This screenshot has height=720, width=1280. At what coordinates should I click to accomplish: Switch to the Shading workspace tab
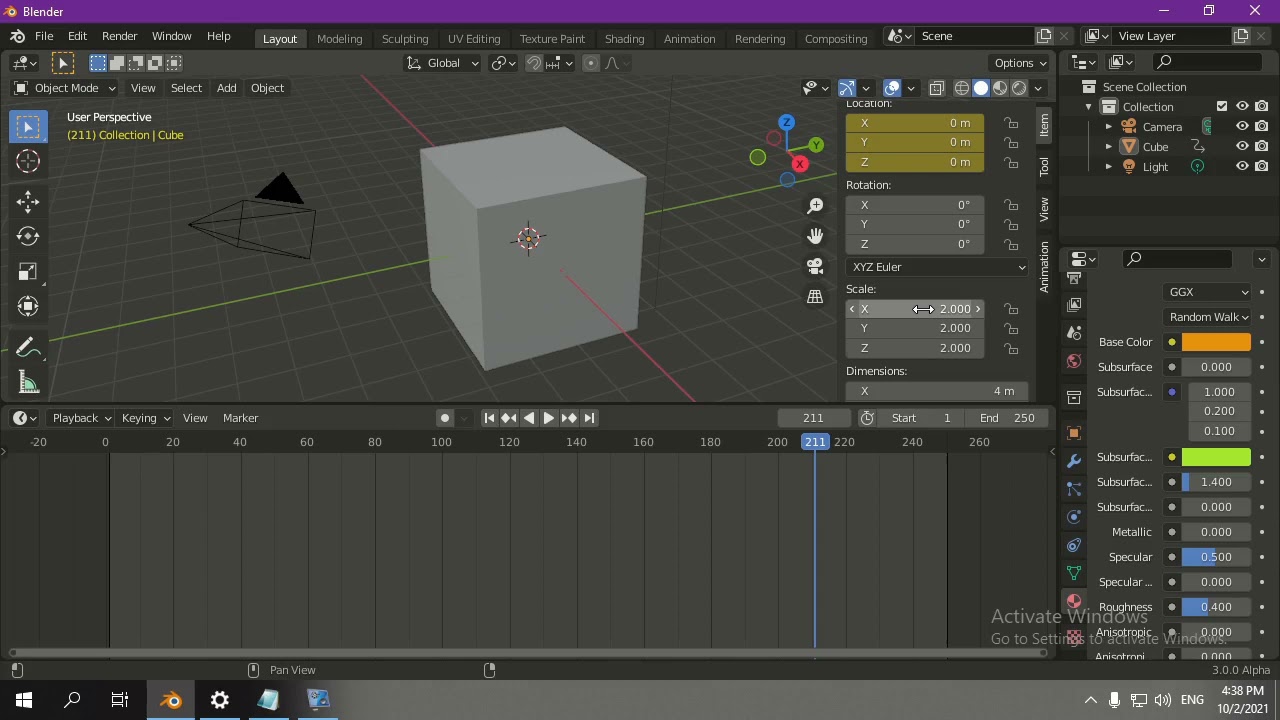point(624,38)
